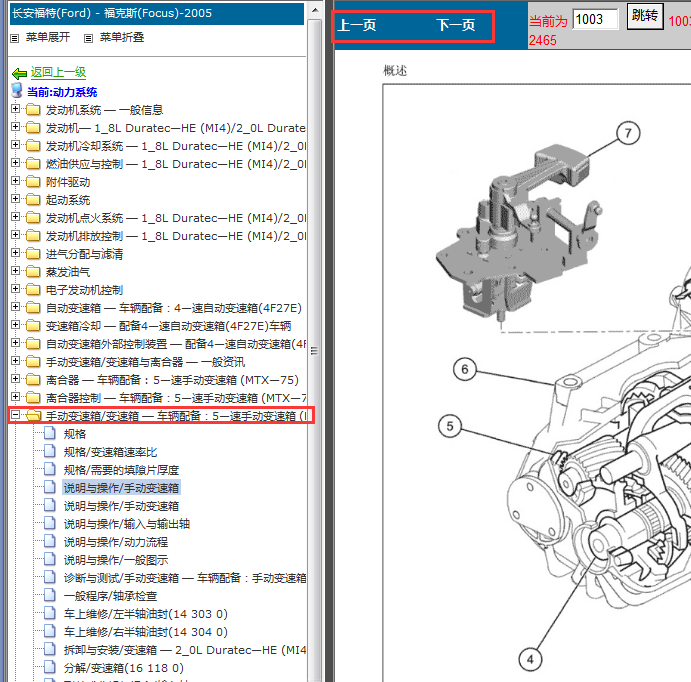Image resolution: width=691 pixels, height=682 pixels.
Task: Click document icon beside 规格/变速箱速率比
Action: pyautogui.click(x=50, y=451)
